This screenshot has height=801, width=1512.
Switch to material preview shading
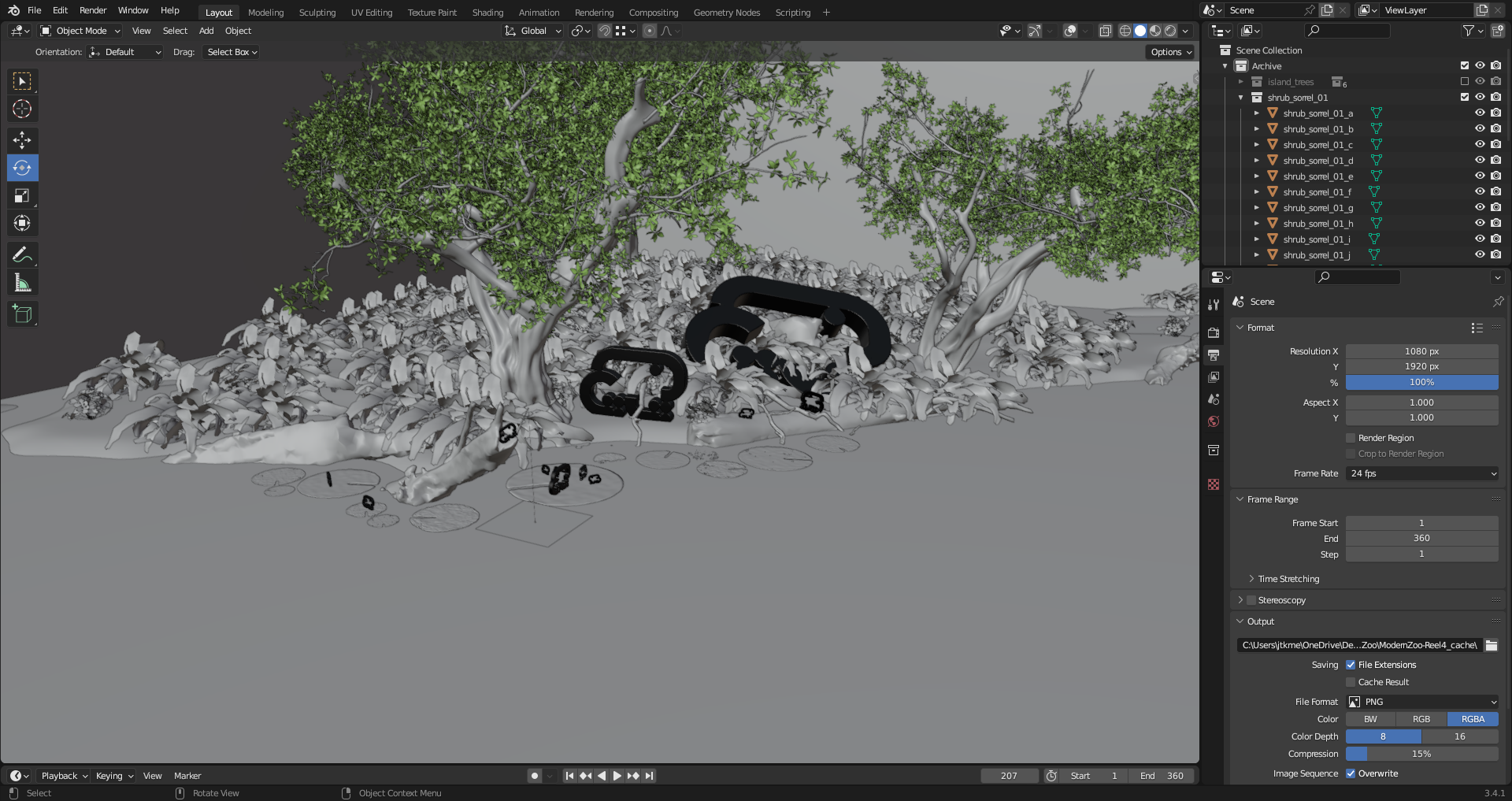[1155, 31]
